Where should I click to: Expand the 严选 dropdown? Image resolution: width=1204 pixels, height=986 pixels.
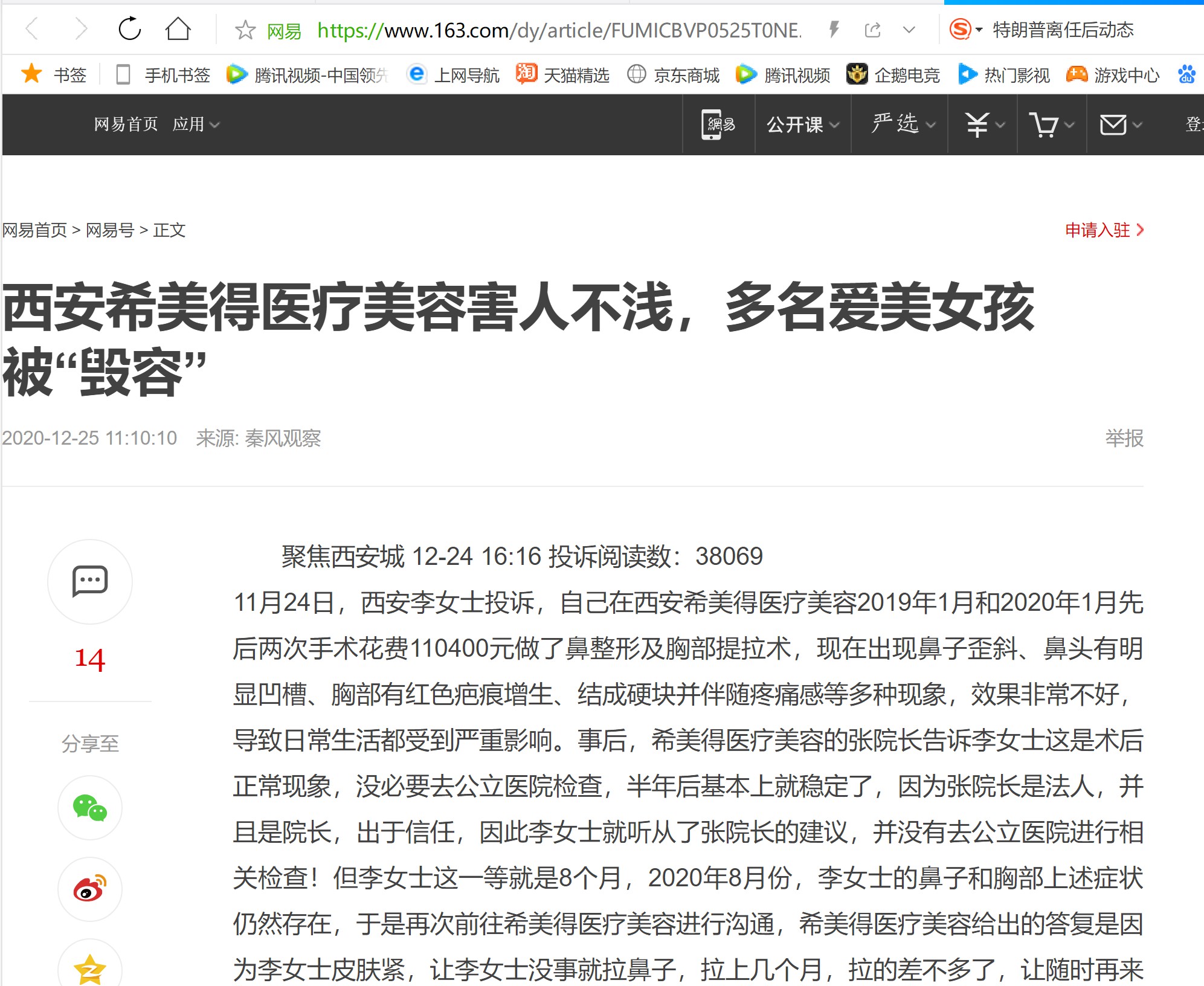pos(903,124)
